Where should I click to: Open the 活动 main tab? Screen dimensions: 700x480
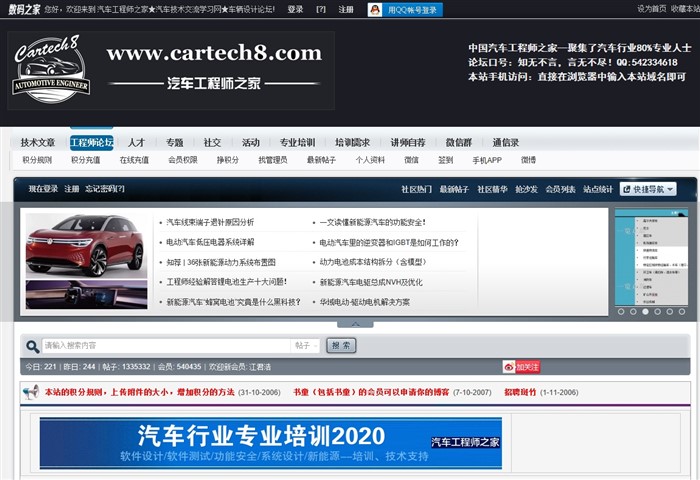pyautogui.click(x=250, y=142)
